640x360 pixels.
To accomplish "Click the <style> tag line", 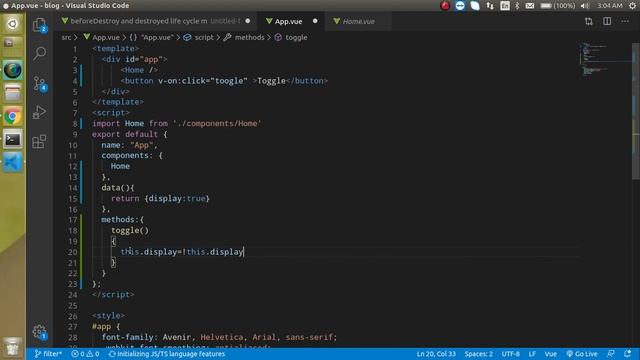I will [109, 316].
